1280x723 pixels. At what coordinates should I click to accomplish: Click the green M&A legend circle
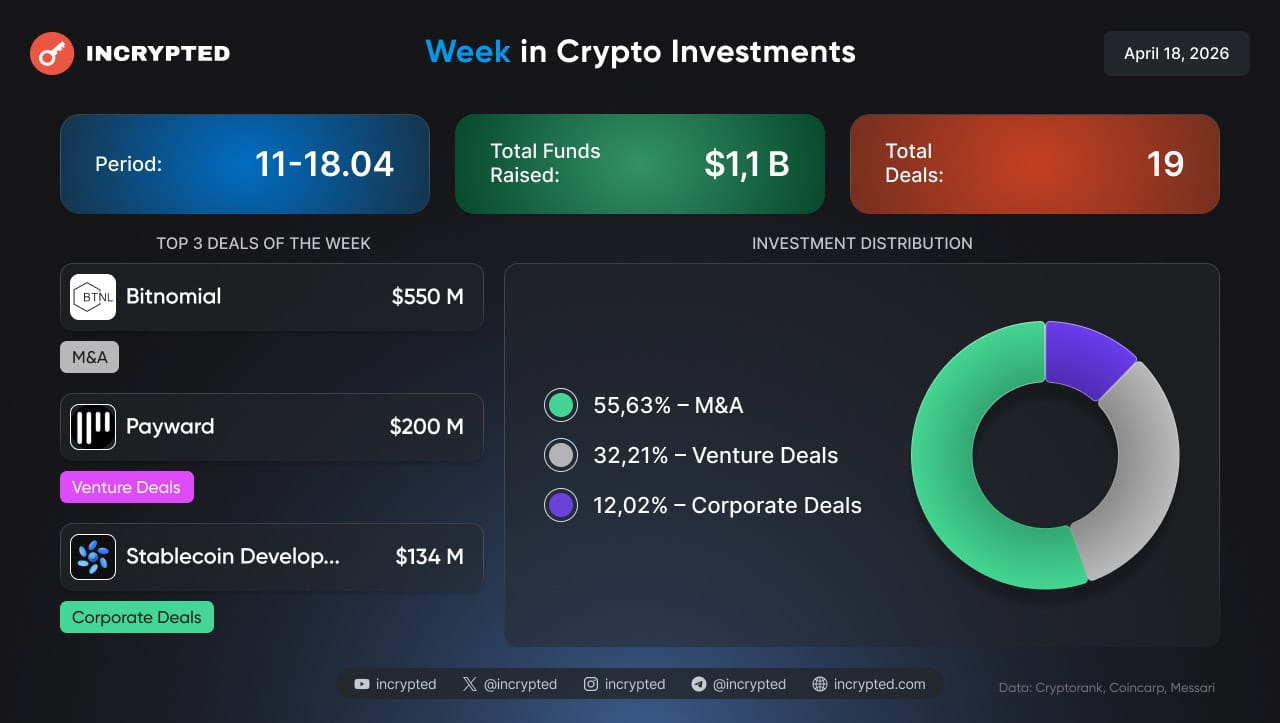click(561, 405)
